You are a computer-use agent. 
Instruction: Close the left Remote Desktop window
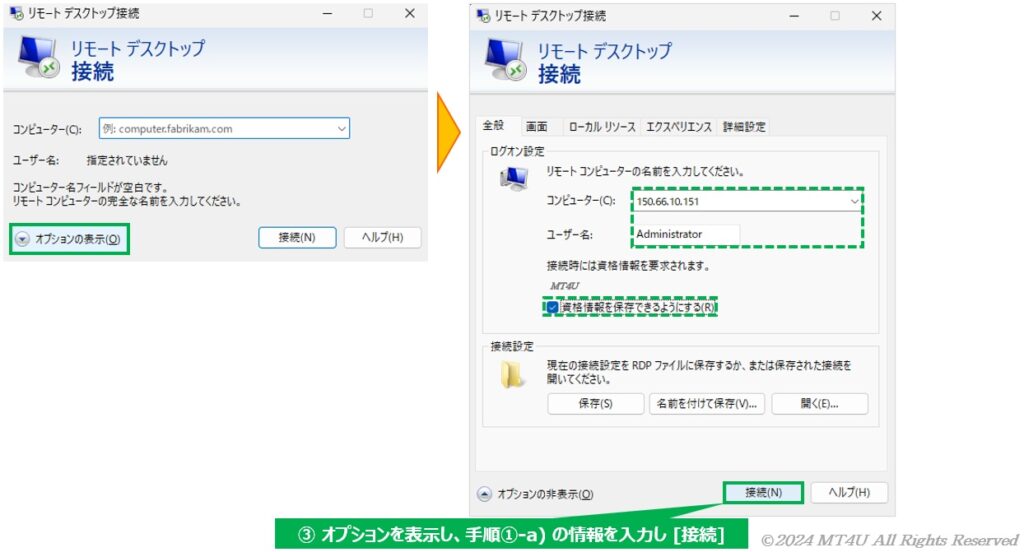[409, 13]
